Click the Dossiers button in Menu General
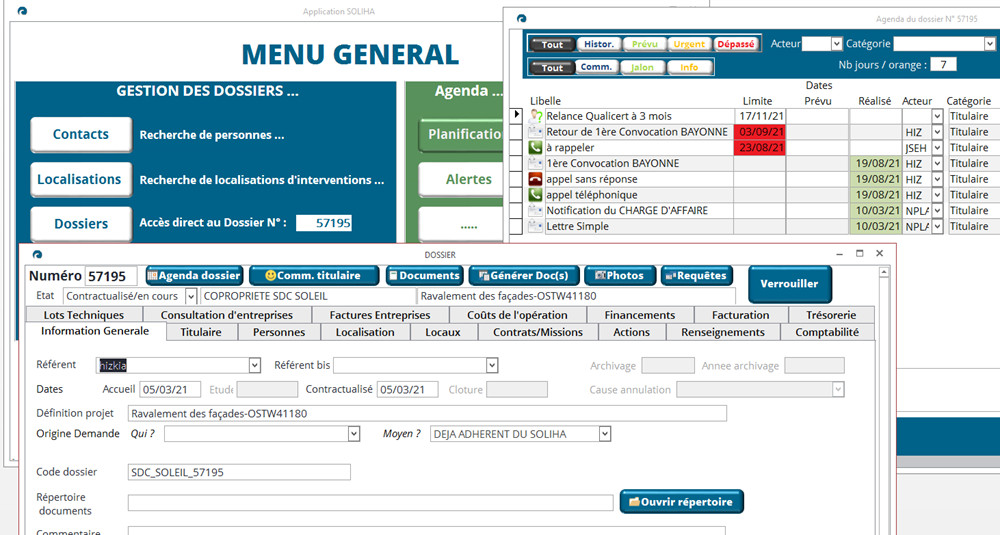1000x535 pixels. point(81,224)
